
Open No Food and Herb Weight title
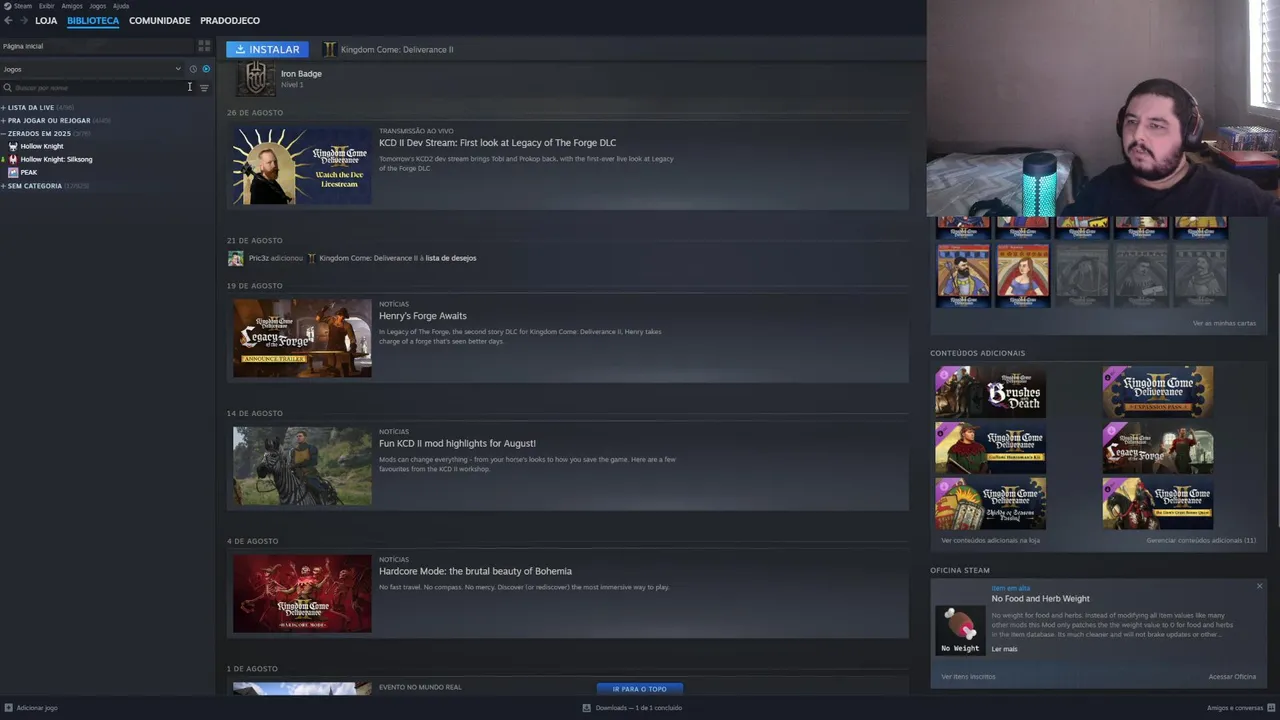tap(1040, 598)
